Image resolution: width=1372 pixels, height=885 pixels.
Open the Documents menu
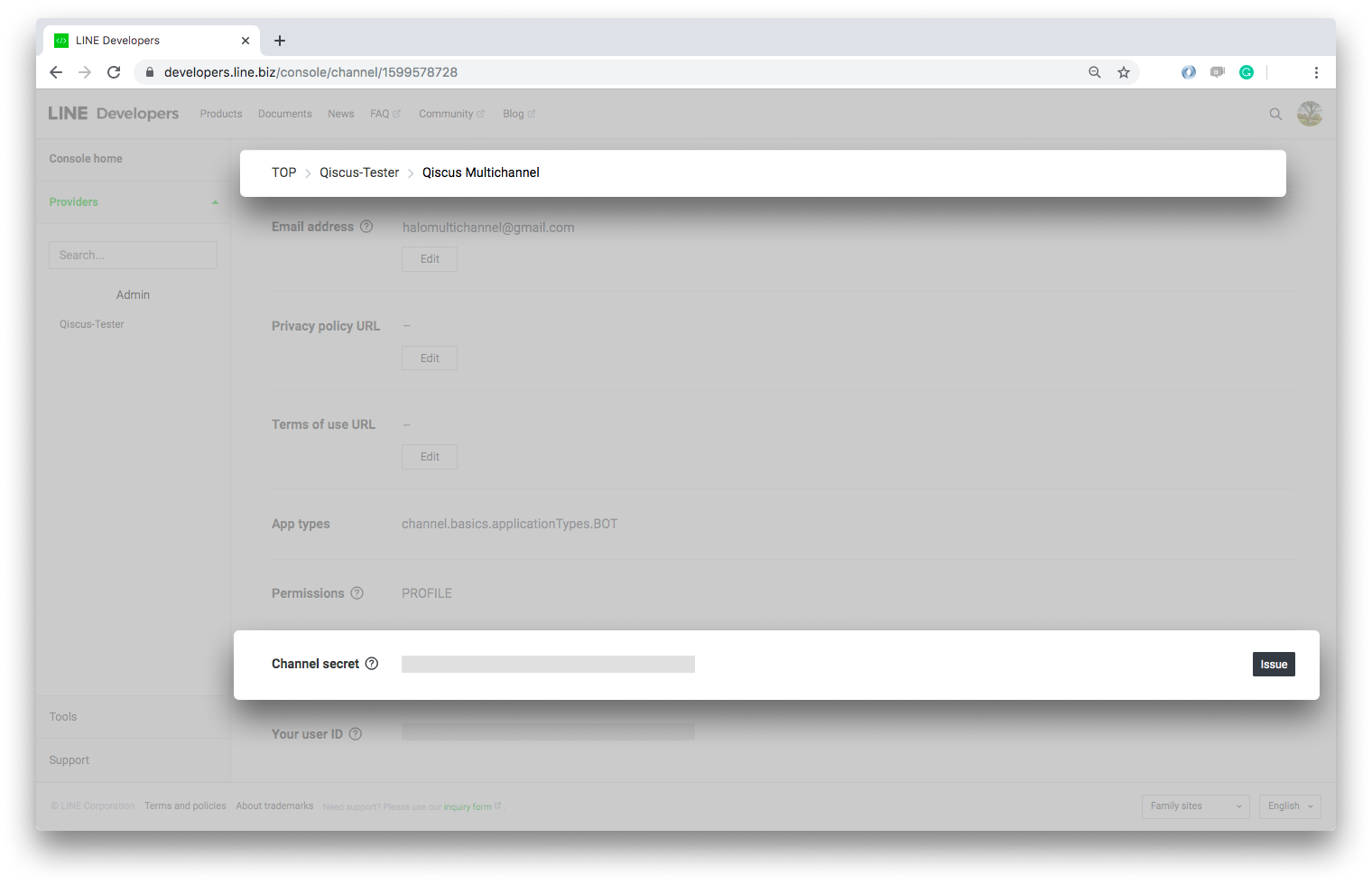click(x=285, y=114)
